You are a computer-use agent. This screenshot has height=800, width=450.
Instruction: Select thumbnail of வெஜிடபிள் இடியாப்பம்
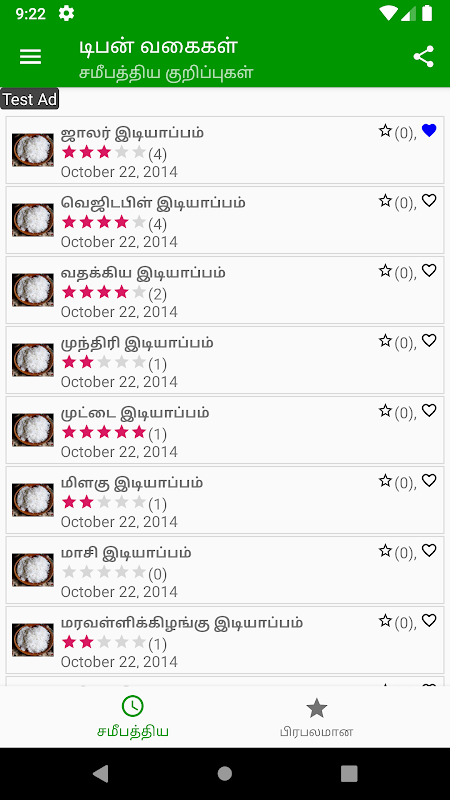coord(33,220)
